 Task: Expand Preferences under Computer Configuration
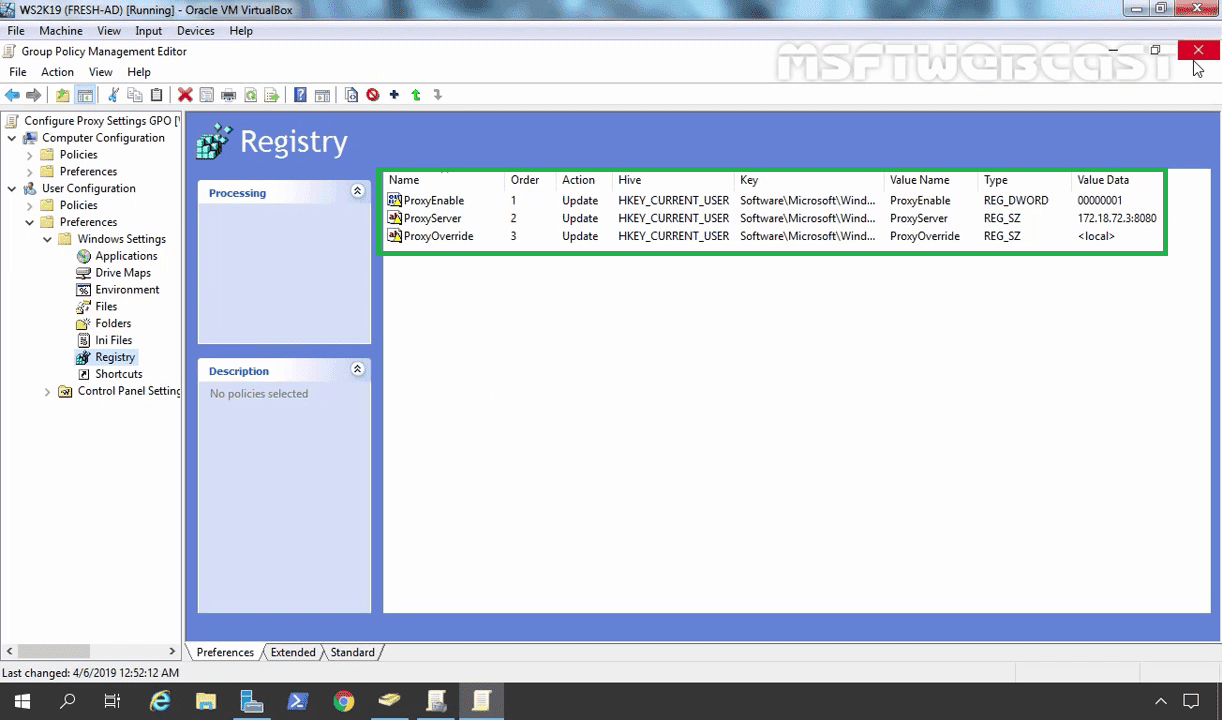click(29, 172)
